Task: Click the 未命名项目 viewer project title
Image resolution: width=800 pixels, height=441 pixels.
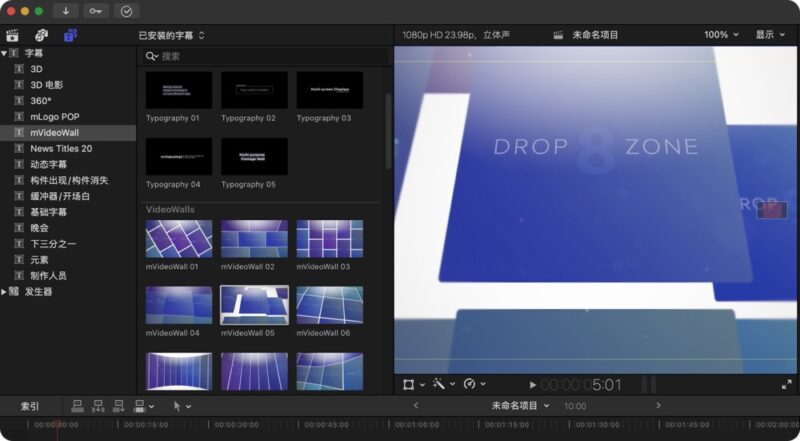Action: [595, 35]
